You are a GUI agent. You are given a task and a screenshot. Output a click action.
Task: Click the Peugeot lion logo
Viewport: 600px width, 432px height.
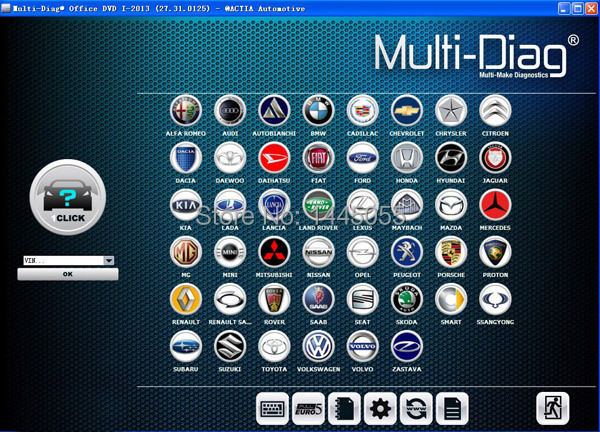point(407,252)
